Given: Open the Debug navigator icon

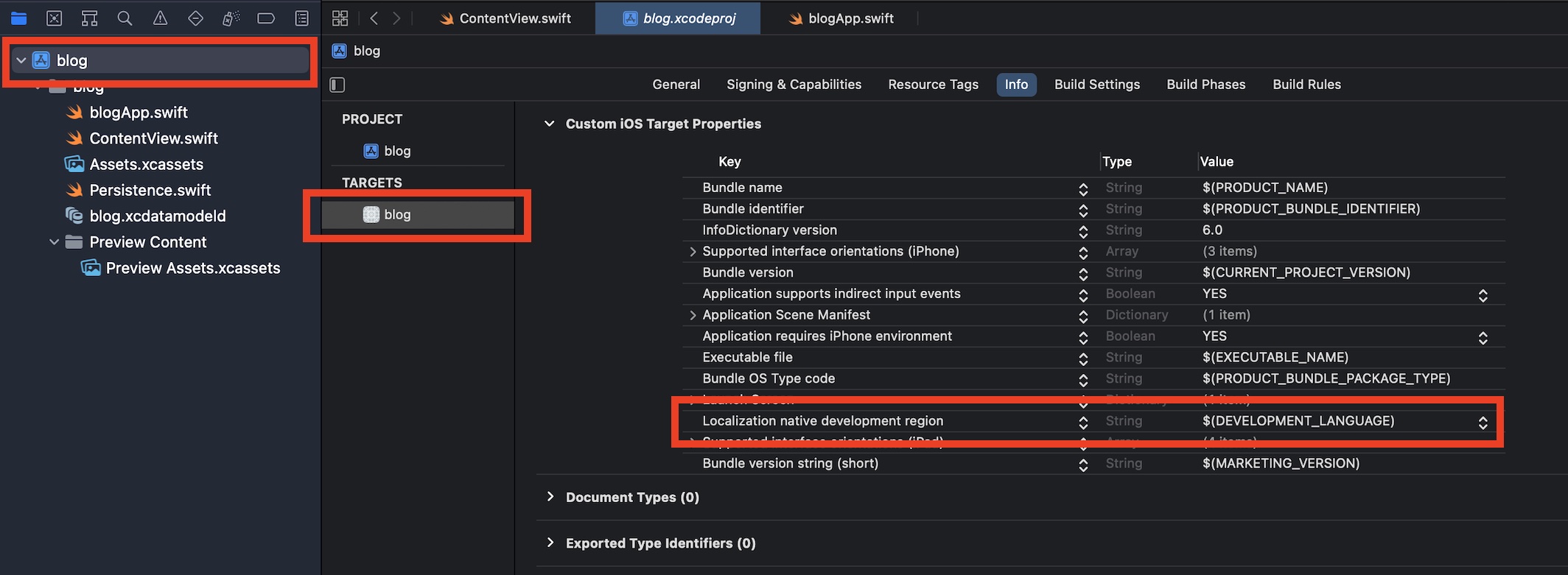Looking at the screenshot, I should coord(231,18).
